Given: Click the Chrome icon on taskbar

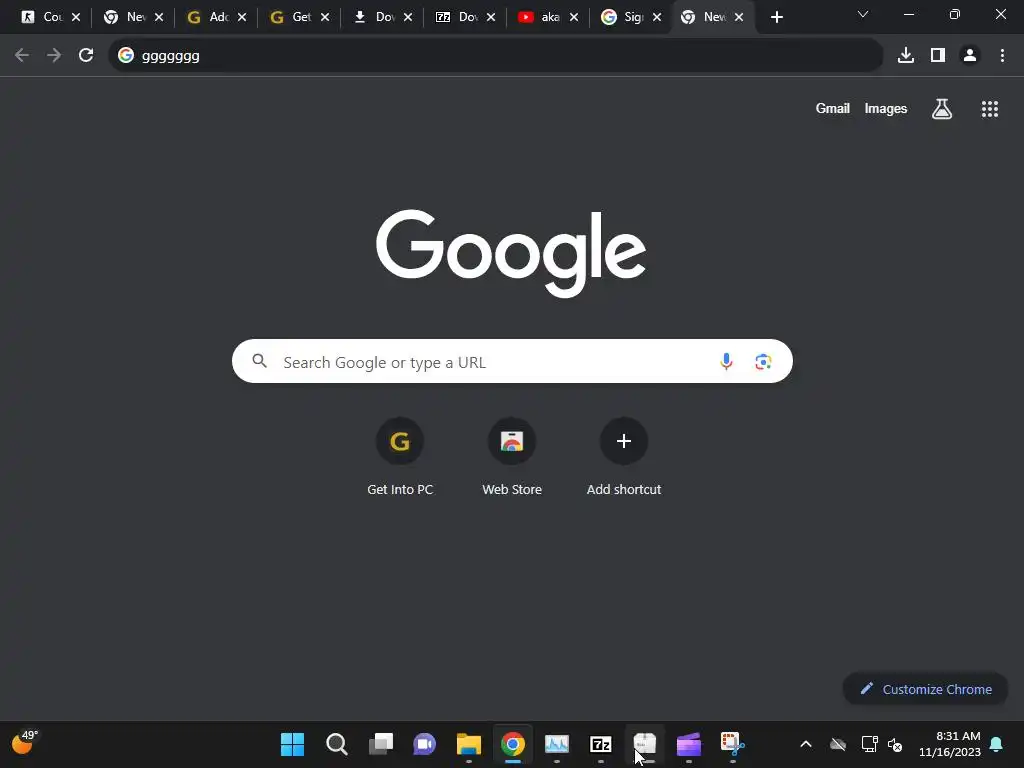Looking at the screenshot, I should coord(513,744).
